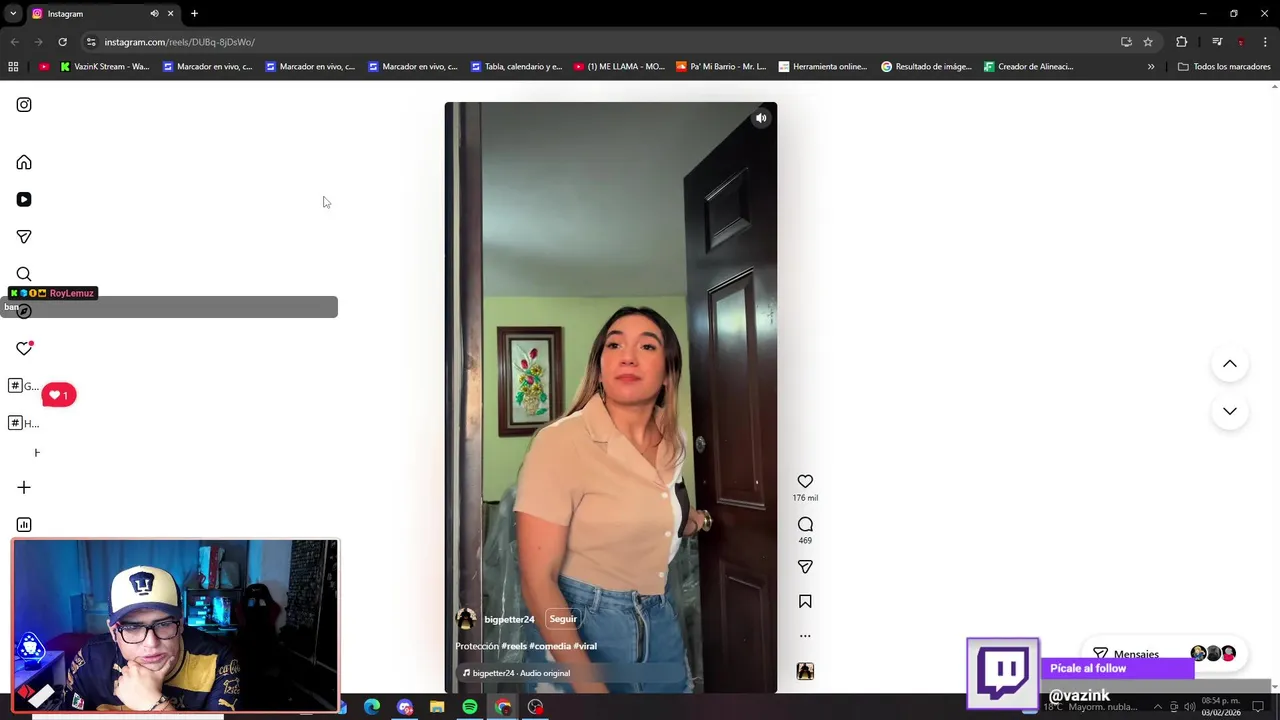Image resolution: width=1280 pixels, height=720 pixels.
Task: Reload the page in Chrome
Action: click(62, 42)
